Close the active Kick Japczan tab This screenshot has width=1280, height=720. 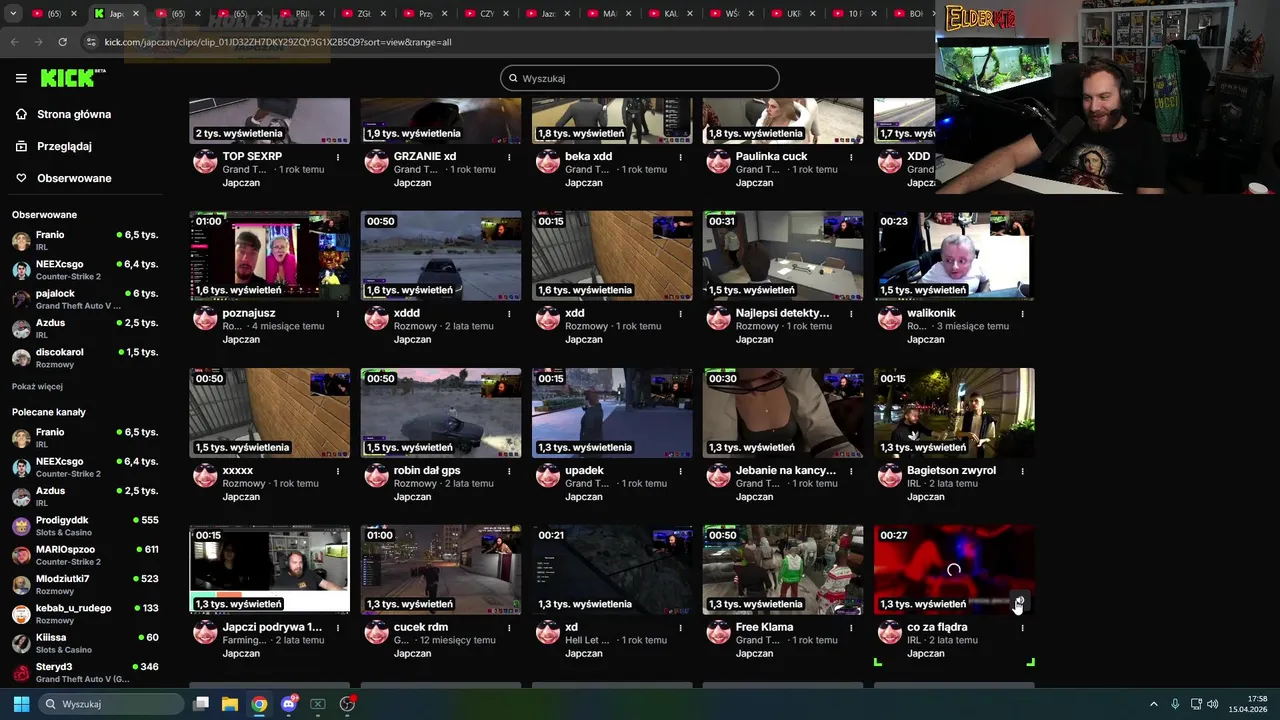click(135, 14)
